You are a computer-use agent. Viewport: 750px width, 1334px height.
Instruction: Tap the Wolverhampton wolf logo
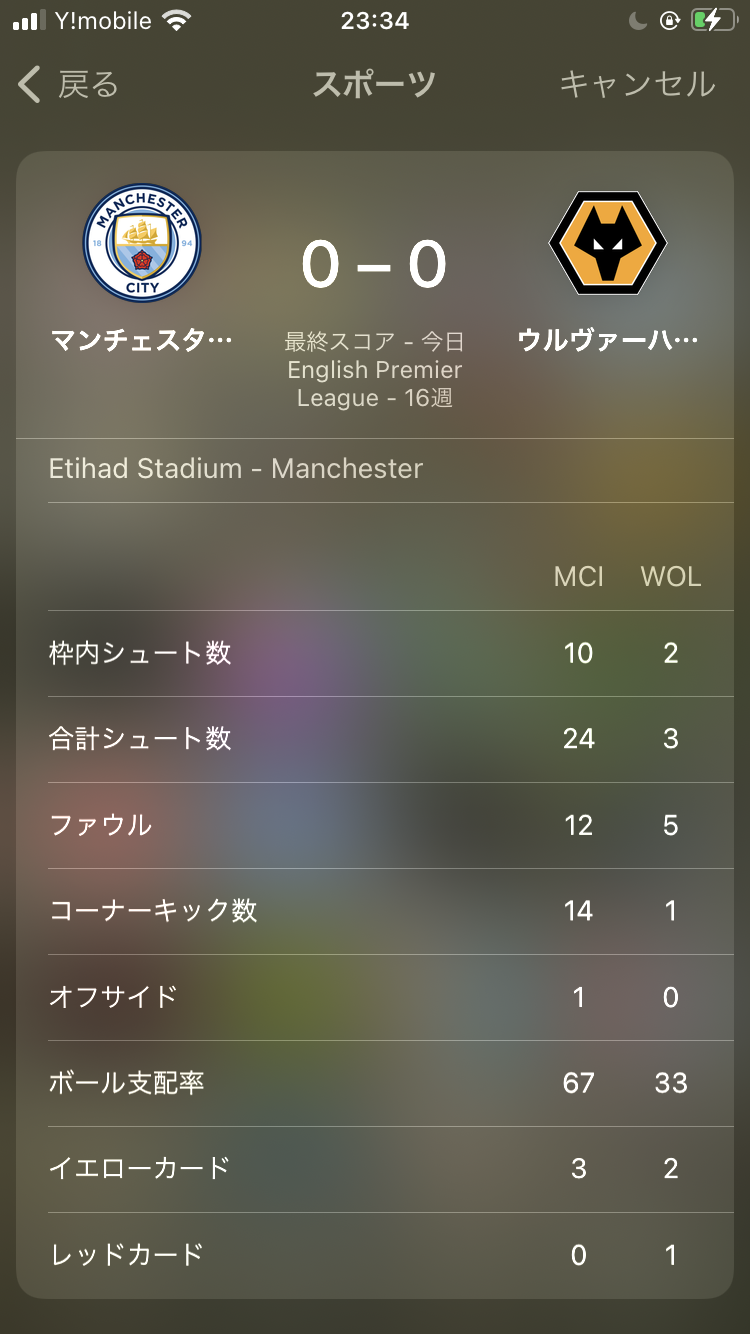608,243
